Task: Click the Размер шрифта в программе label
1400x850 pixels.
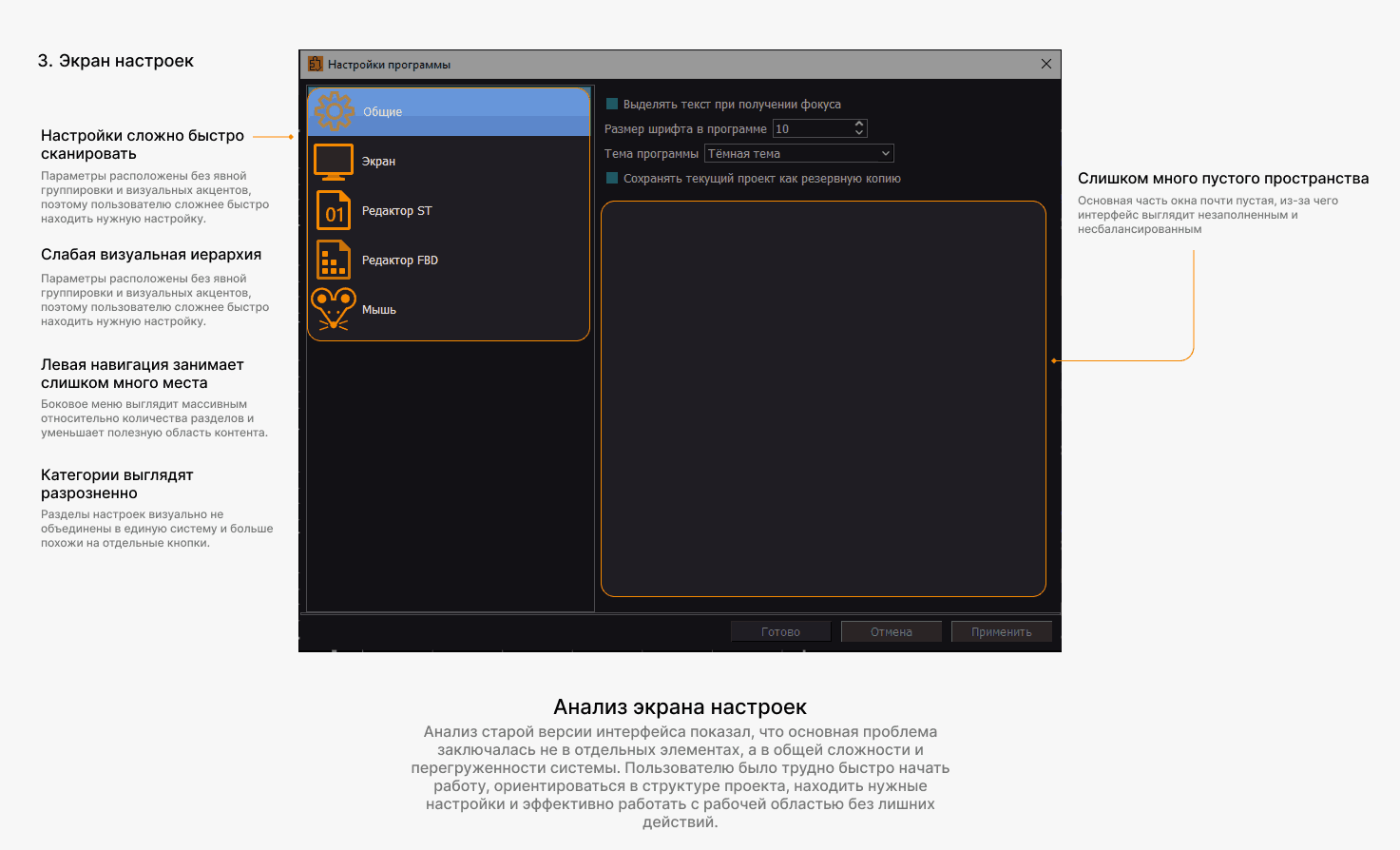Action: (x=685, y=128)
